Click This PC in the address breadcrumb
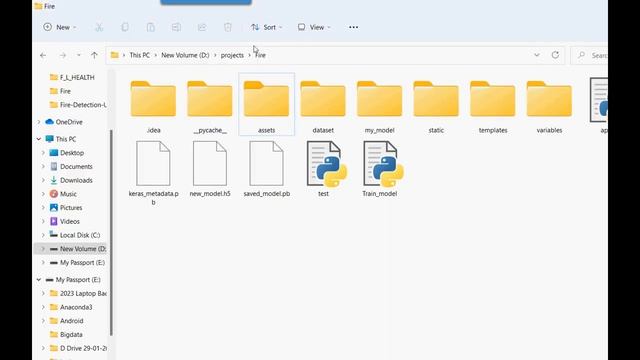This screenshot has height=360, width=640. coord(140,55)
